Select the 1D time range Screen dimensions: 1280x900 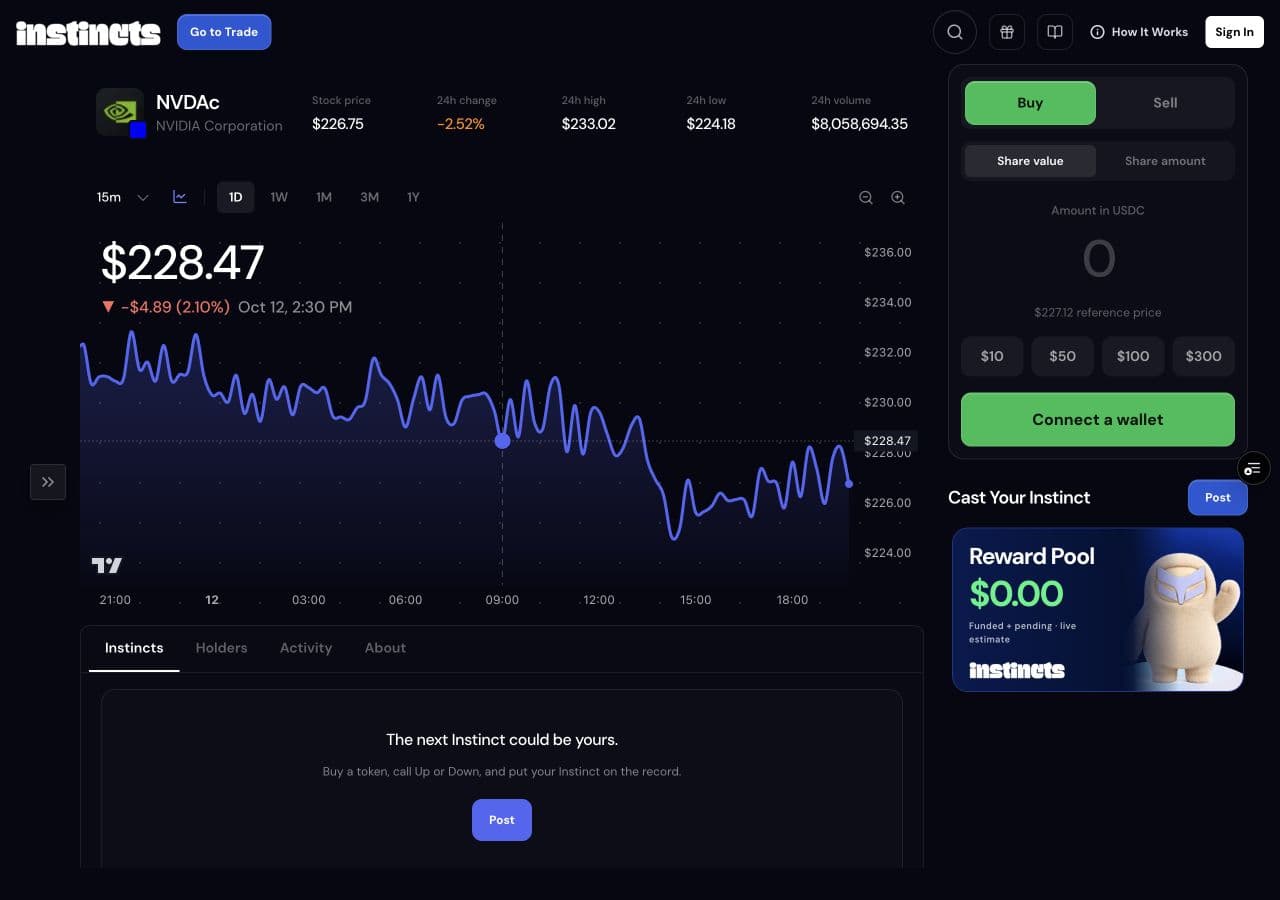(236, 197)
